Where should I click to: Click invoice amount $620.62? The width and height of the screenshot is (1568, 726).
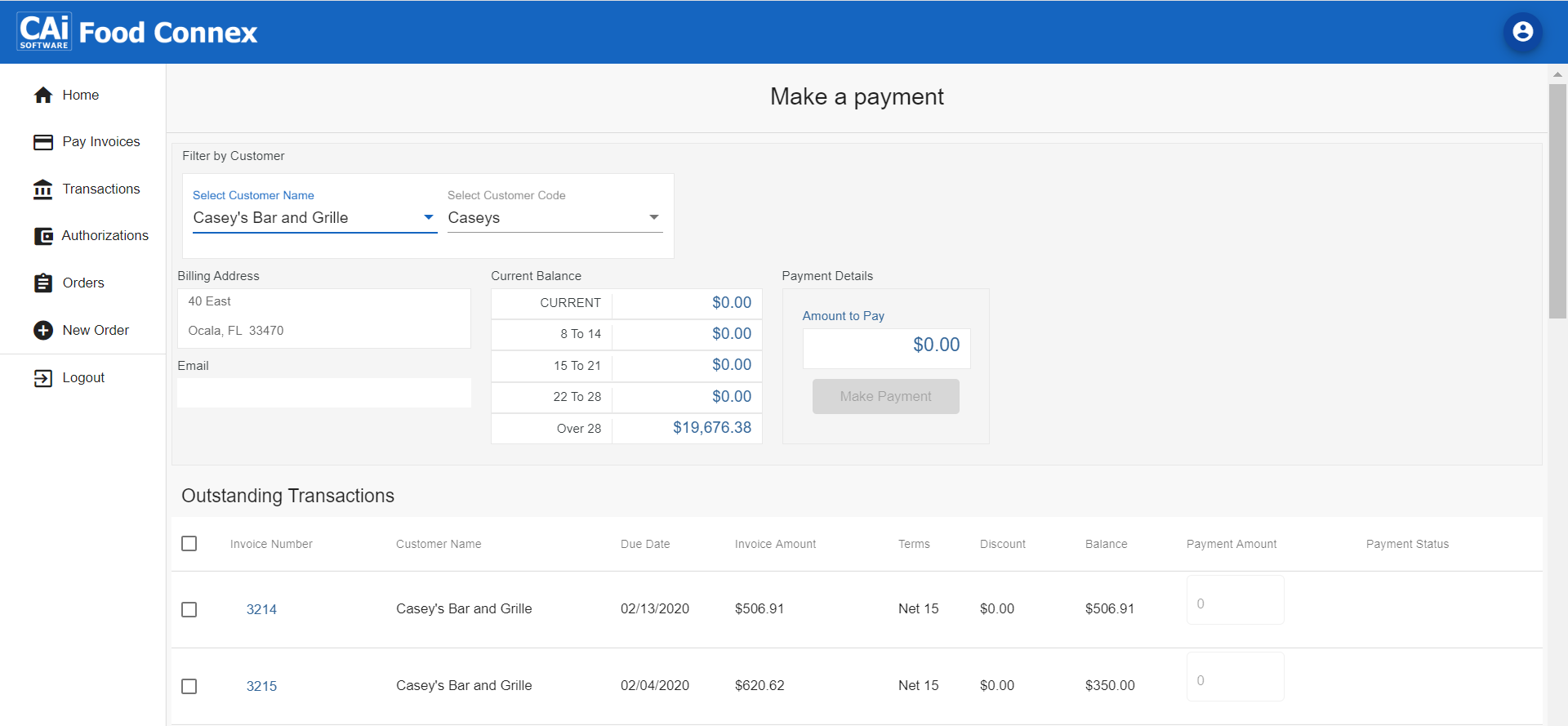coord(759,686)
